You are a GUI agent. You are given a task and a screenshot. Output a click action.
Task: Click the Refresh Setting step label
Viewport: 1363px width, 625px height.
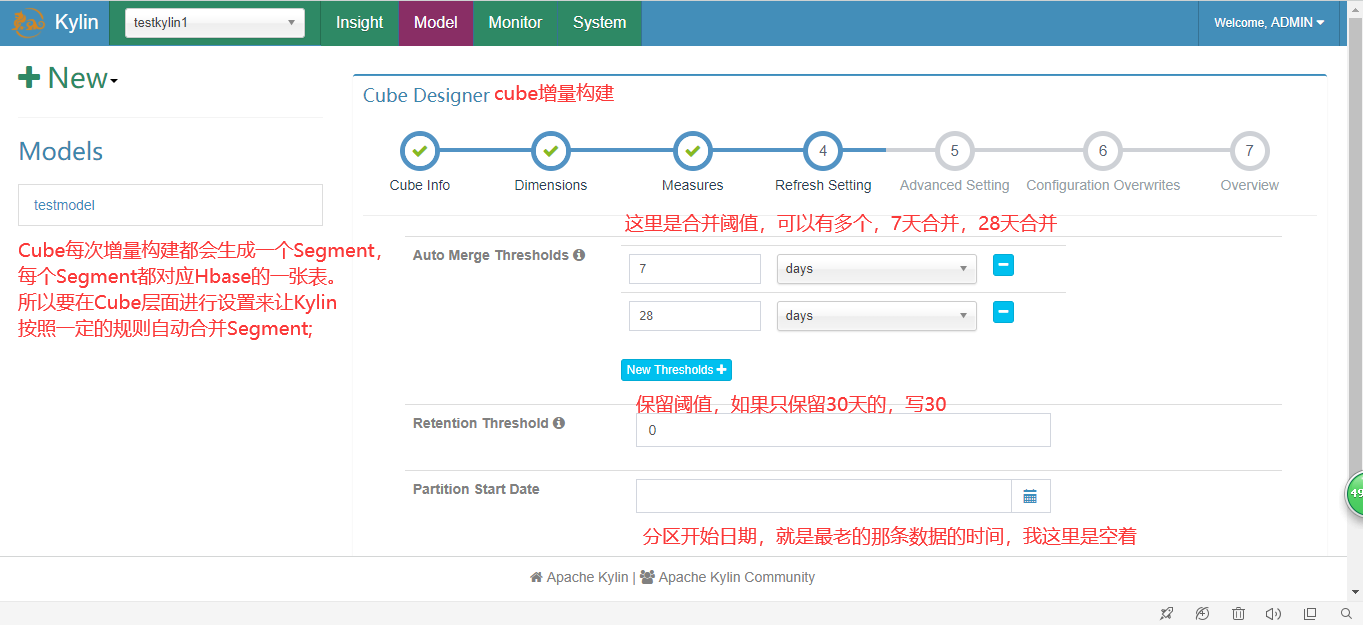(x=823, y=185)
